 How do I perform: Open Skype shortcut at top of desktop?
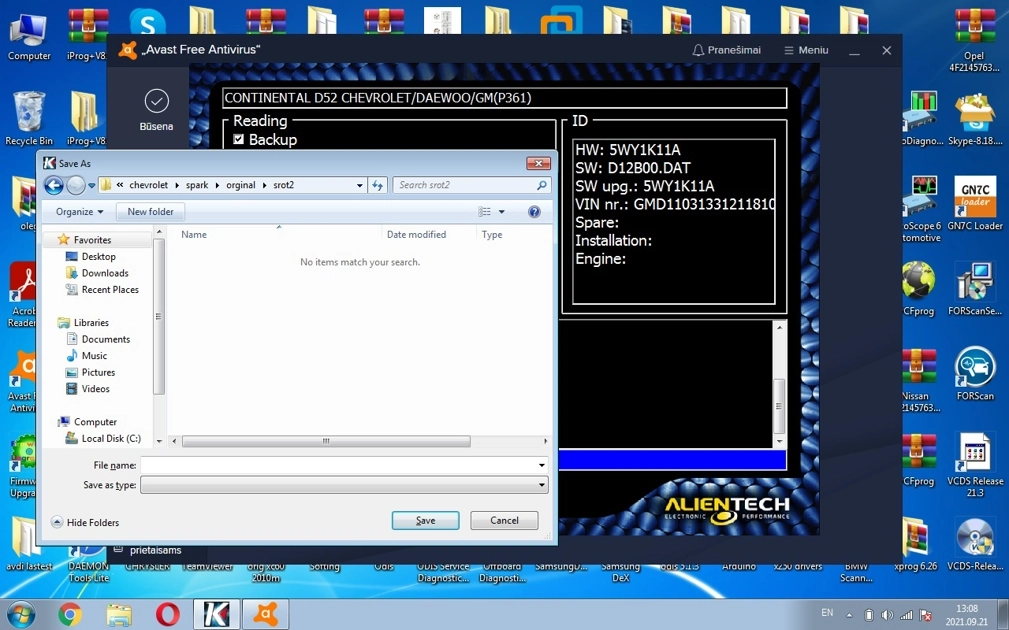click(147, 22)
